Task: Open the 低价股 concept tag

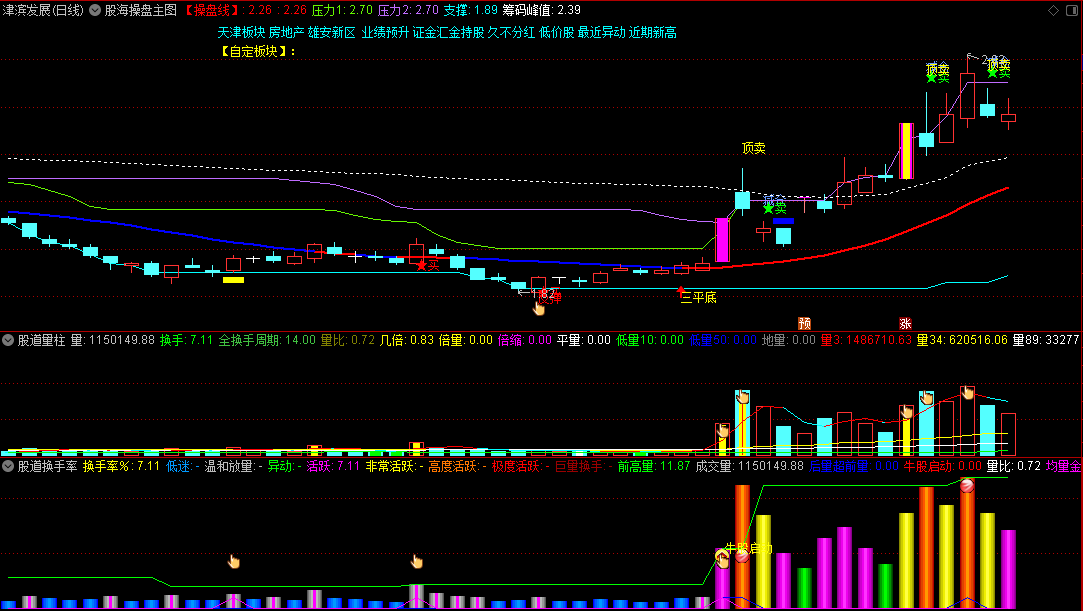Action: (x=557, y=32)
